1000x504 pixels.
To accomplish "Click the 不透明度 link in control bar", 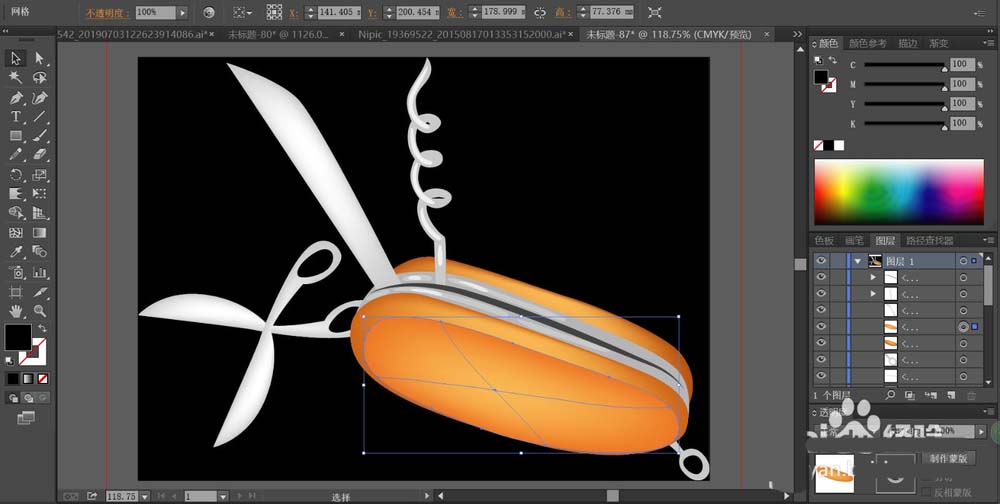I will (x=108, y=12).
